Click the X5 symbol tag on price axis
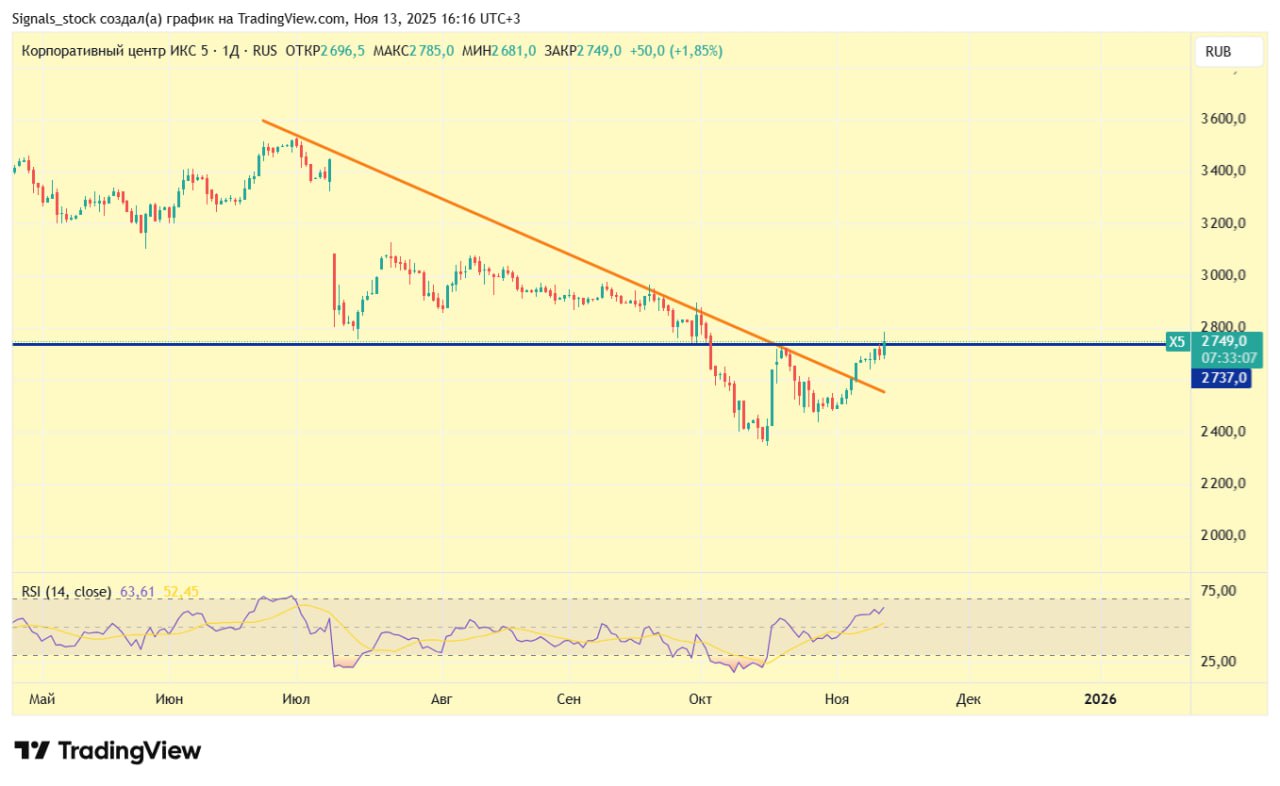 pyautogui.click(x=1177, y=342)
